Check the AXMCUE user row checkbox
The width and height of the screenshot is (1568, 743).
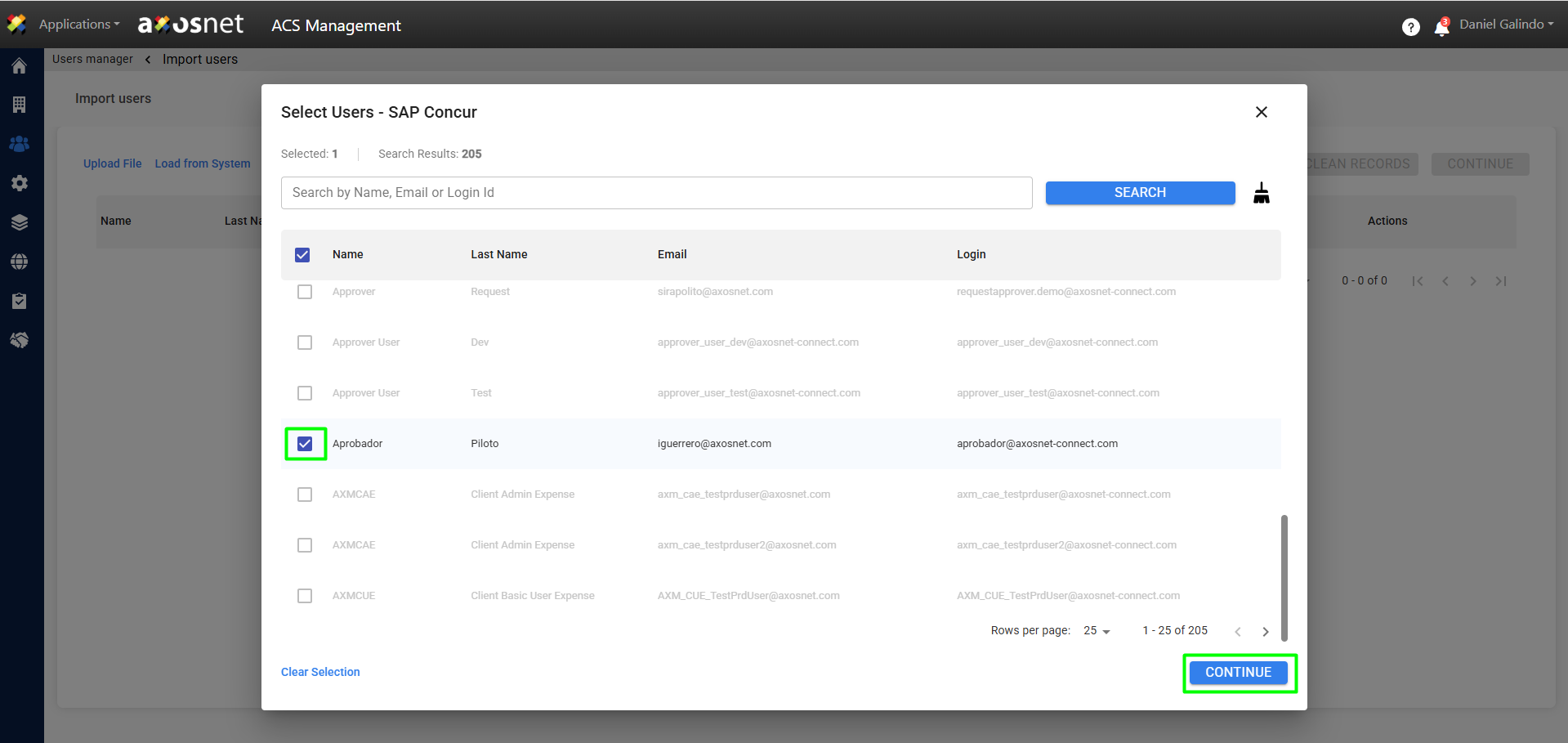pyautogui.click(x=305, y=596)
